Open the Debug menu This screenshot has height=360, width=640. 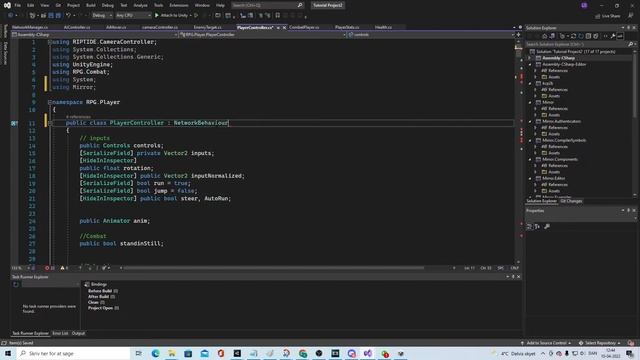108,5
